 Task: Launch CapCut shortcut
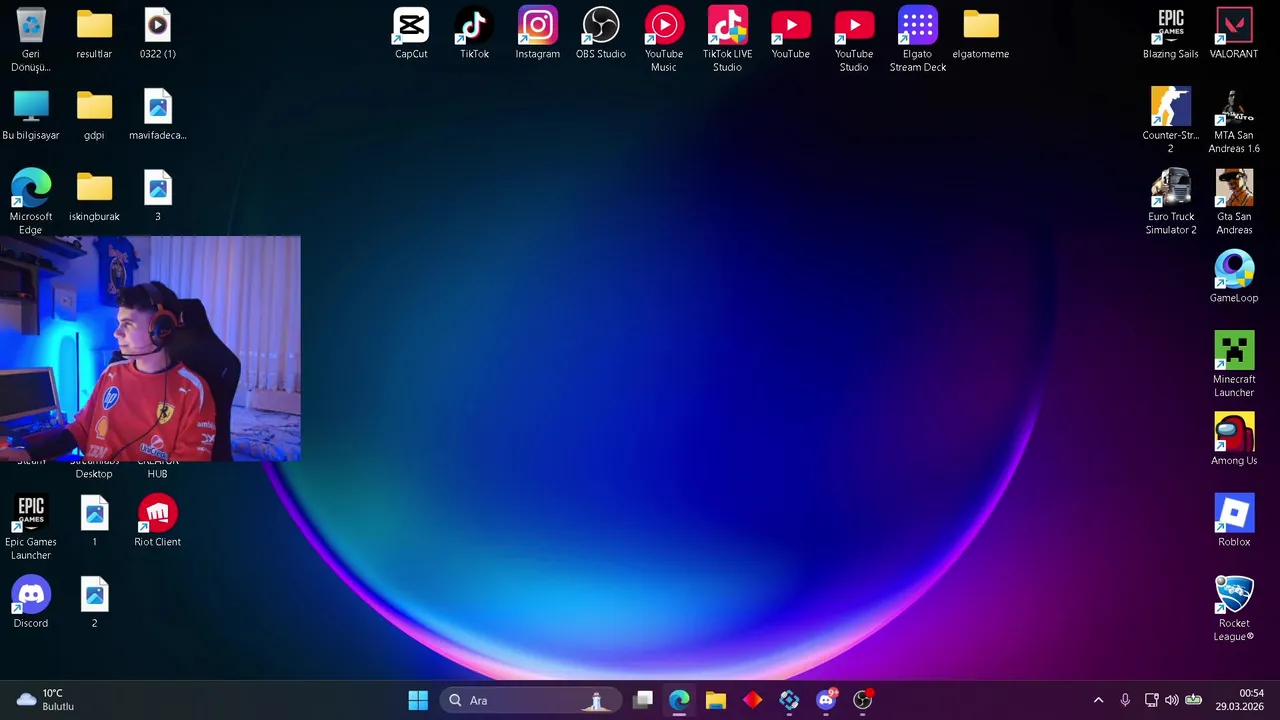coord(411,34)
